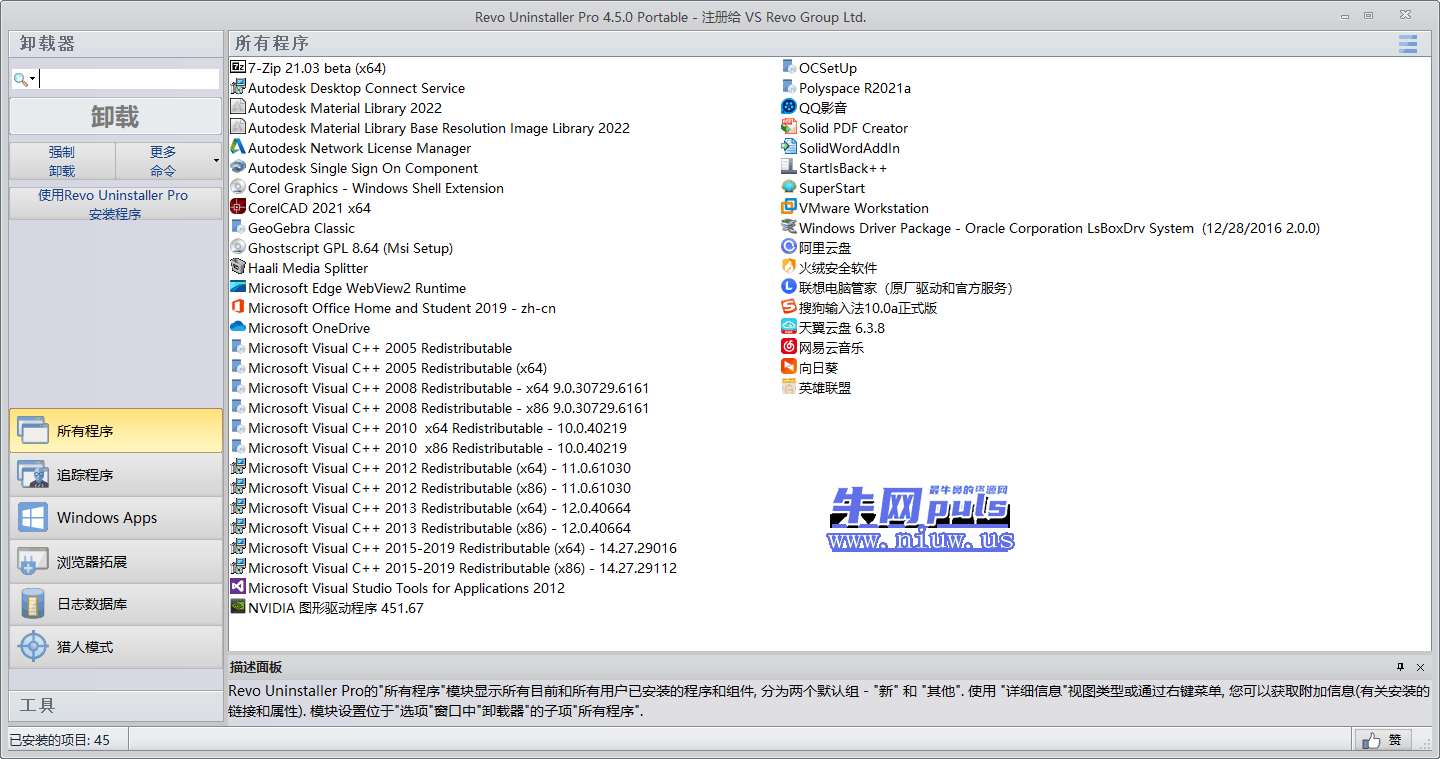Screen dimensions: 1440x759
Task: Click the 更多命令 button
Action: point(163,161)
